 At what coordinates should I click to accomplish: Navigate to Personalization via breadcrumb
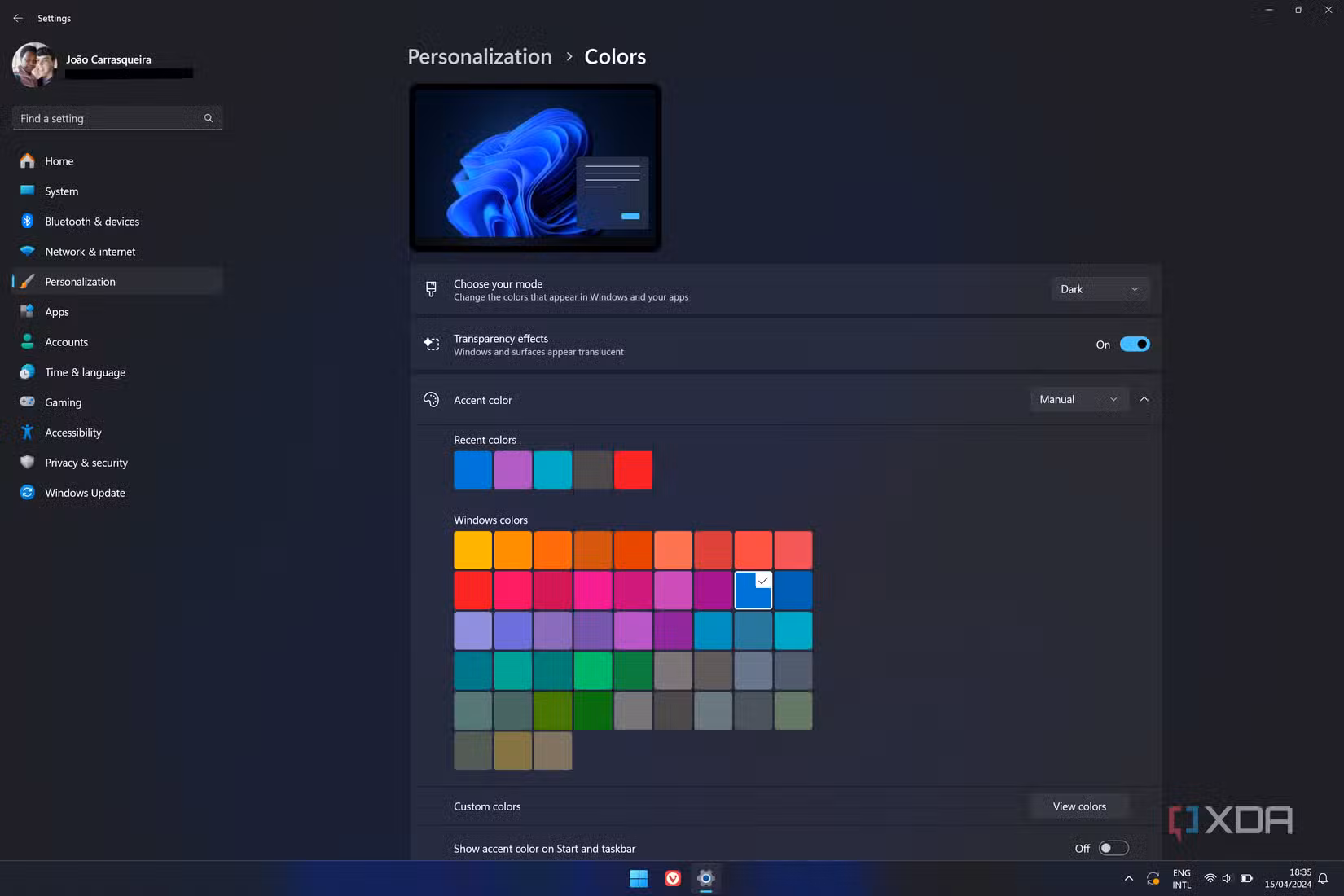(x=479, y=56)
